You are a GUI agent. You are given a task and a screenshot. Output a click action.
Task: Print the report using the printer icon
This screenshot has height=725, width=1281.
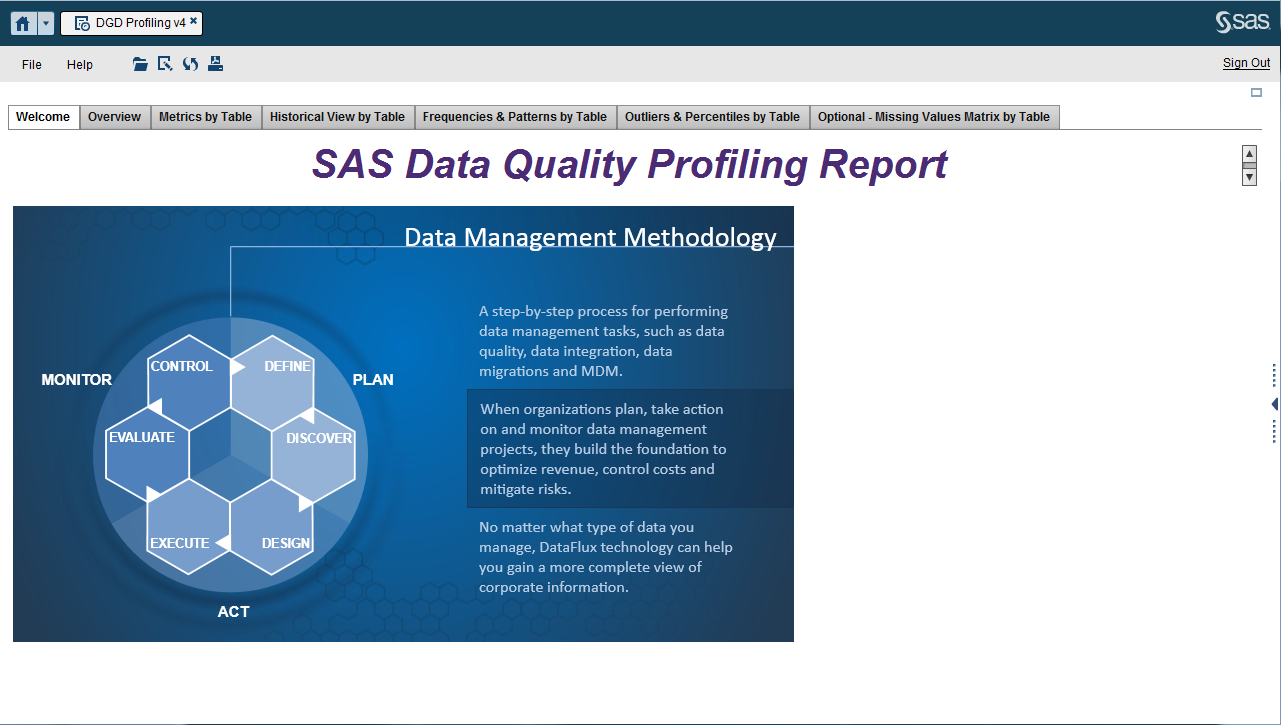click(x=215, y=63)
